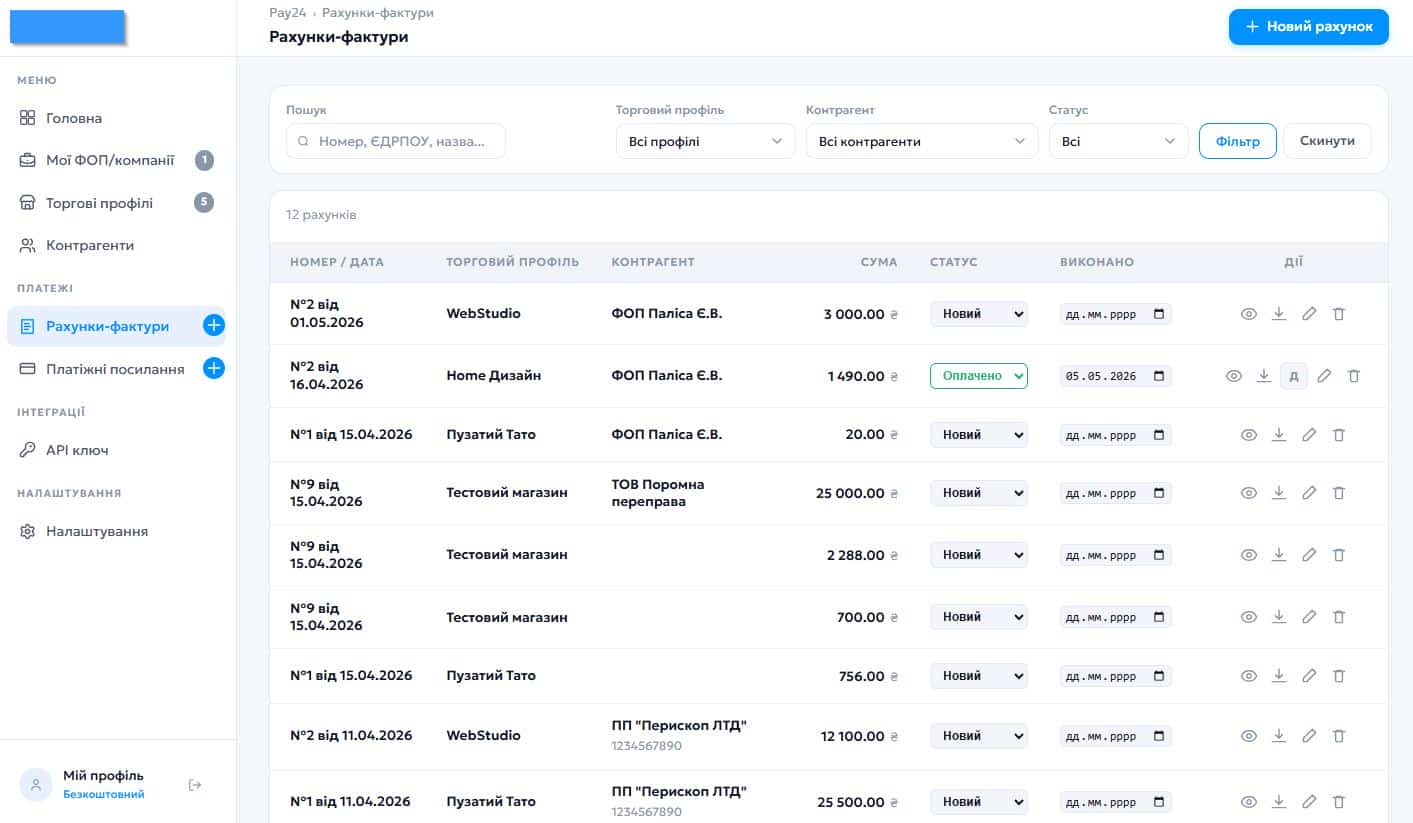The image size is (1413, 823).
Task: Change status of the 756.00 invoice
Action: pos(979,676)
